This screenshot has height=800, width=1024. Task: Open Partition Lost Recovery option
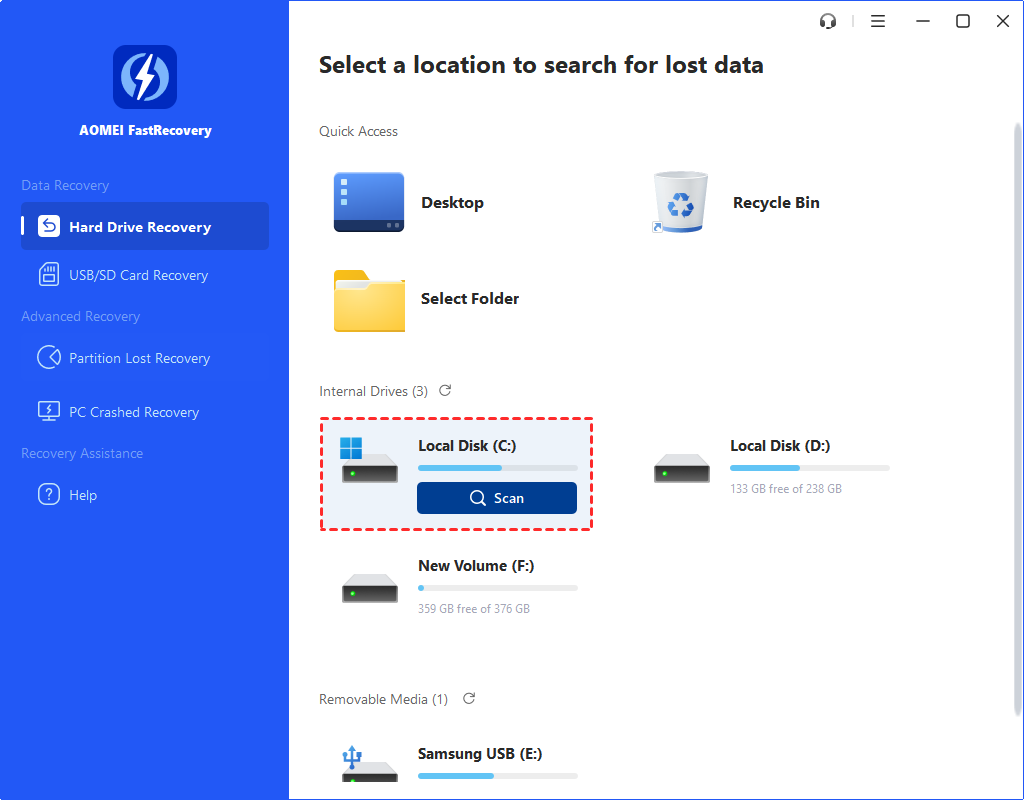click(145, 358)
